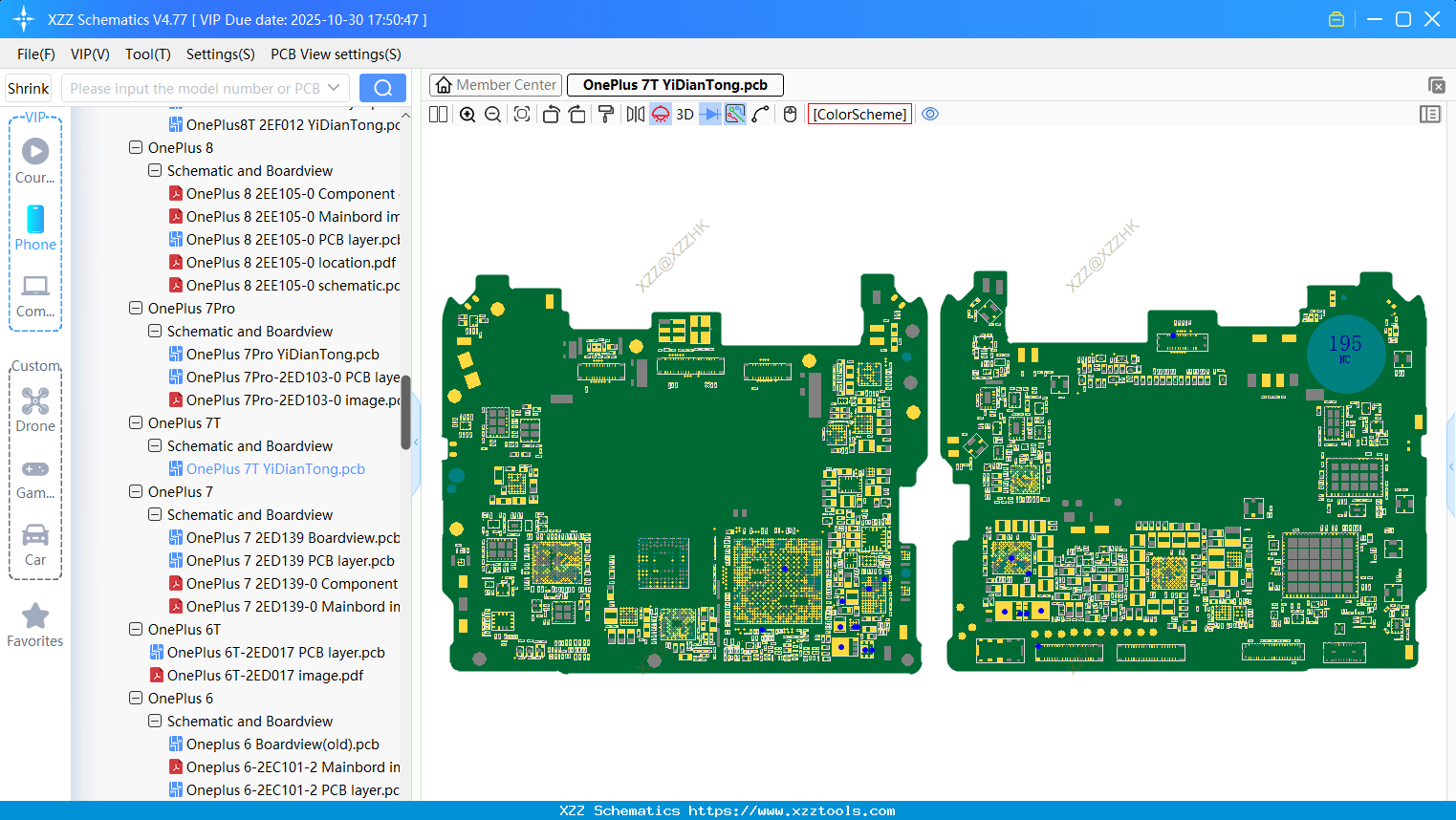This screenshot has width=1456, height=820.
Task: Open OnePlus 7 2ED139 Boardview.pcb file
Action: coord(293,538)
